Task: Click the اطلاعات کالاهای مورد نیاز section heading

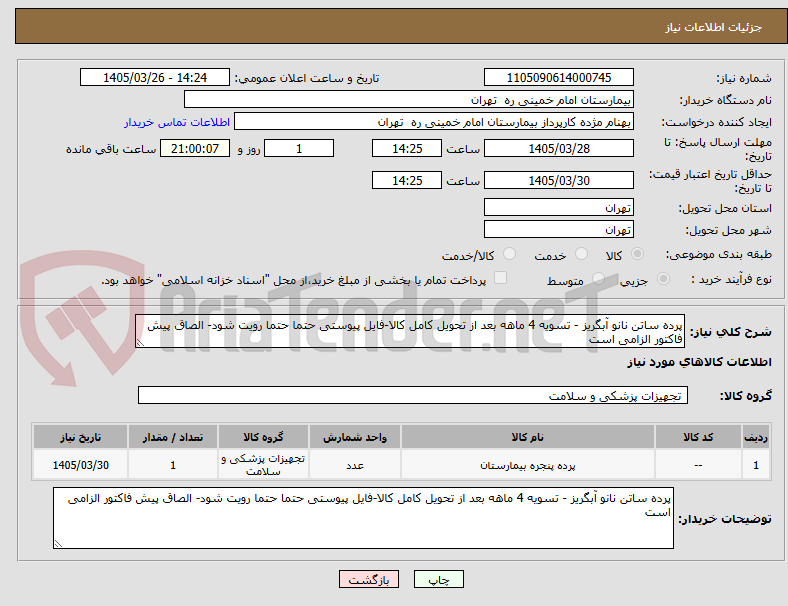Action: pyautogui.click(x=699, y=362)
